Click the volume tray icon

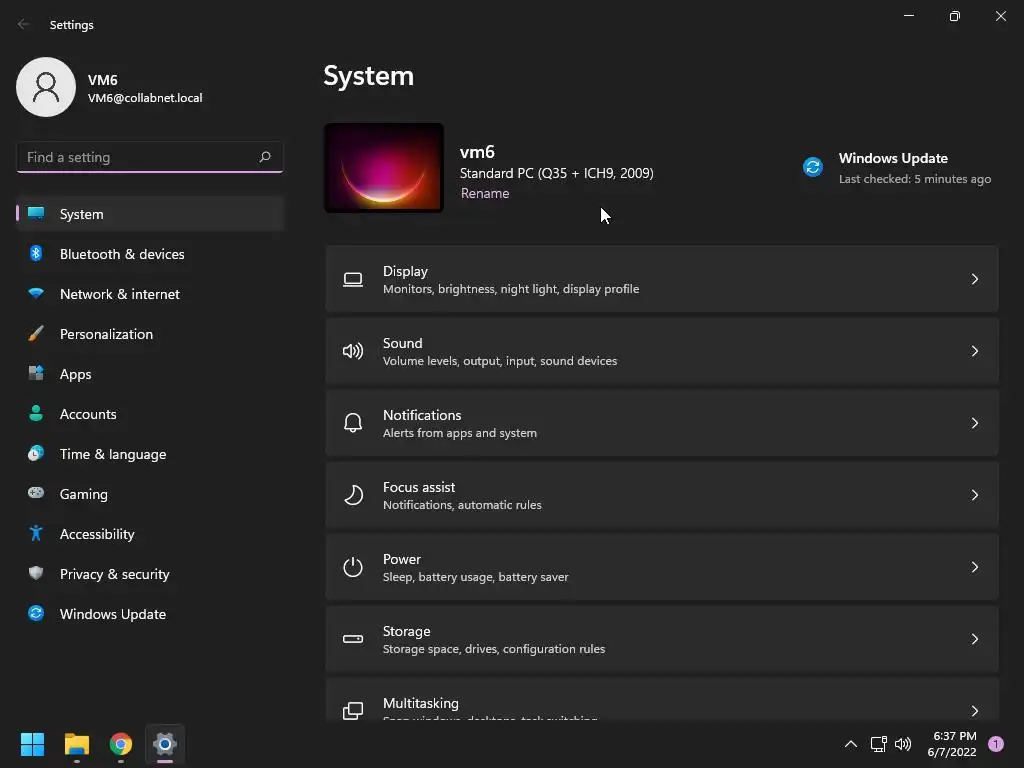tap(903, 744)
